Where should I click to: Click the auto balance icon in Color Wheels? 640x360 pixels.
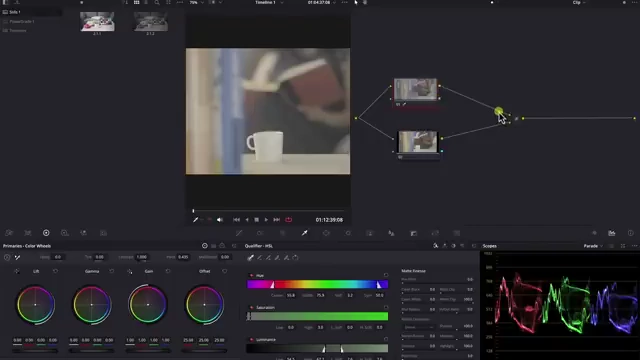pyautogui.click(x=7, y=257)
